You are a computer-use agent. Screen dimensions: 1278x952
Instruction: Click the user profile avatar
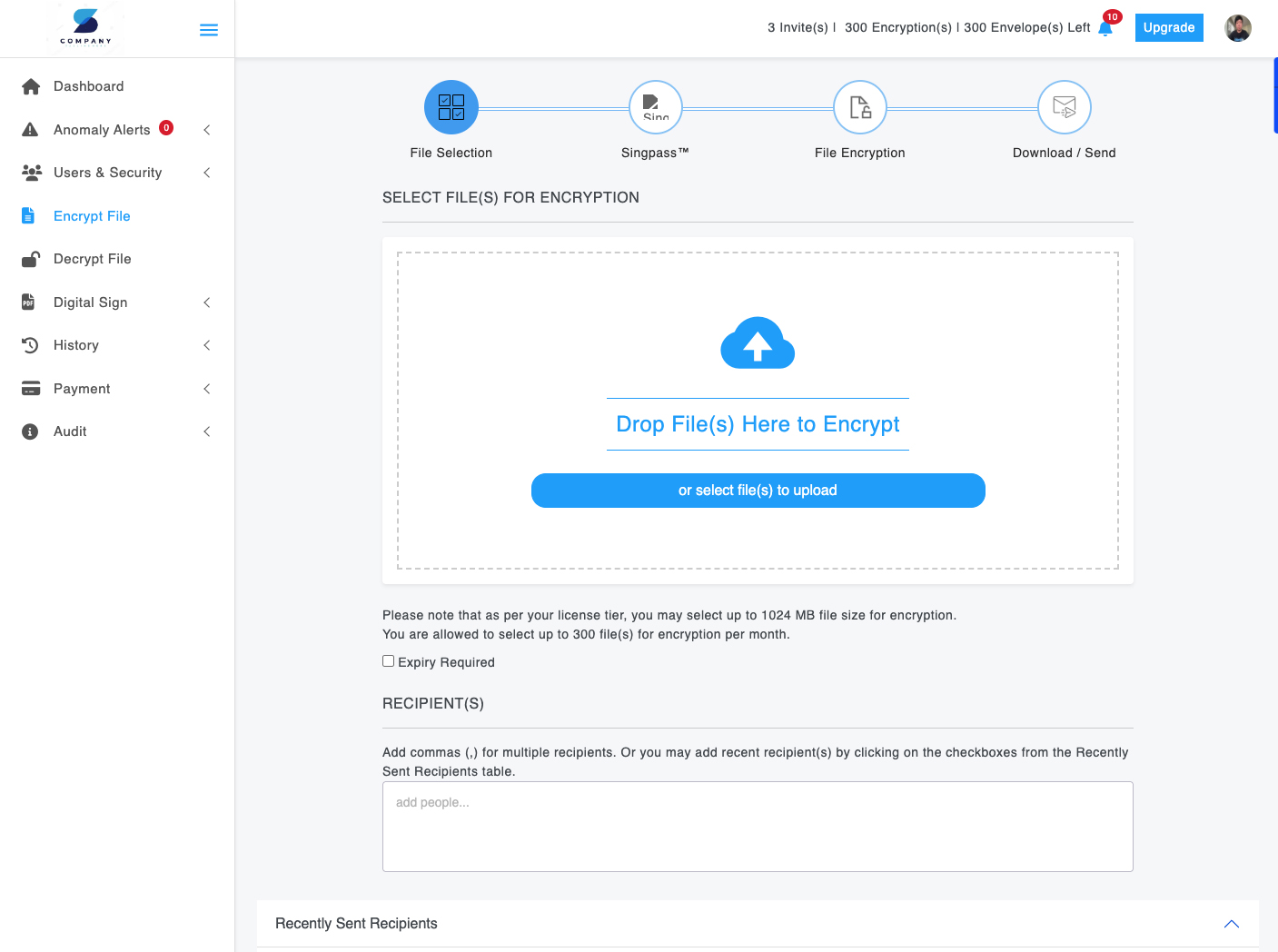[x=1237, y=28]
